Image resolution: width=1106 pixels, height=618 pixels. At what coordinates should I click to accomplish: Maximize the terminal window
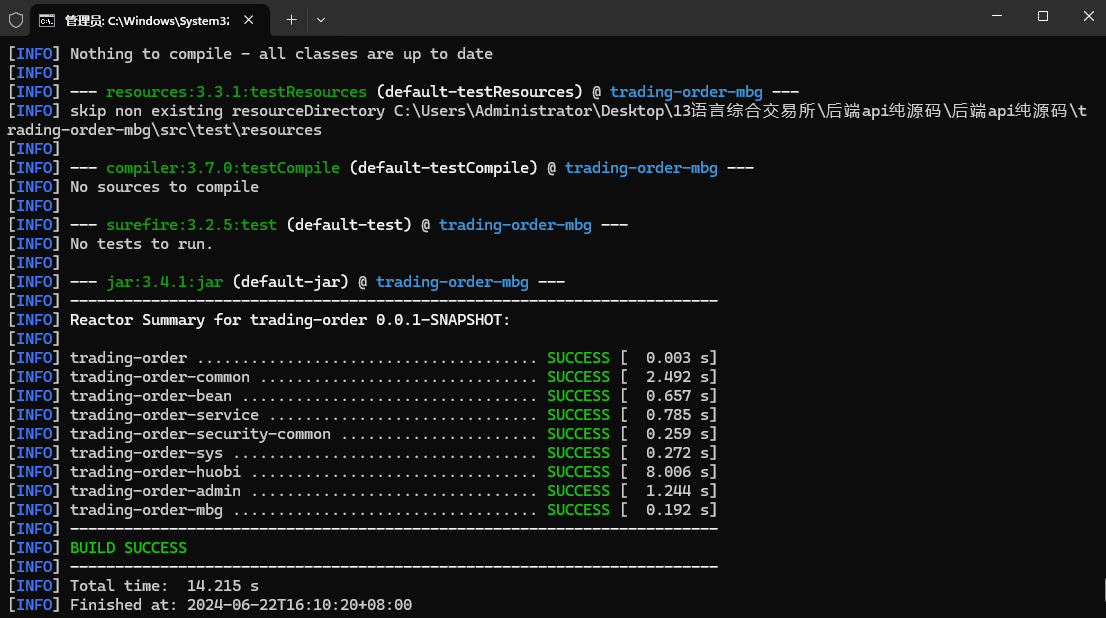[x=1043, y=16]
